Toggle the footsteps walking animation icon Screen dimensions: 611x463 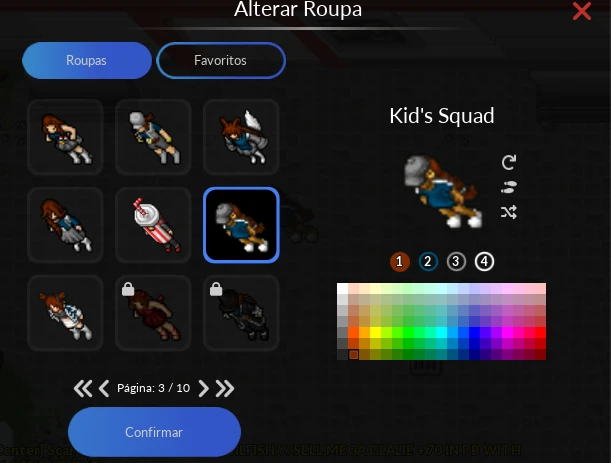509,187
